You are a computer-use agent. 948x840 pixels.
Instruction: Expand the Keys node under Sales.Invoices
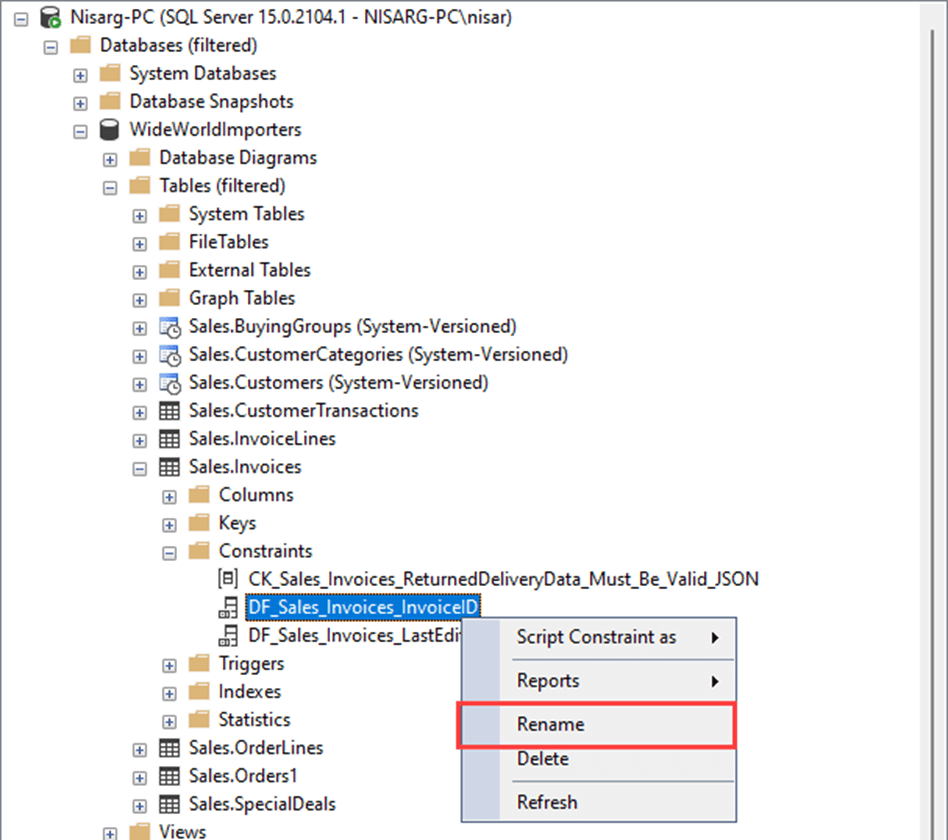(169, 523)
